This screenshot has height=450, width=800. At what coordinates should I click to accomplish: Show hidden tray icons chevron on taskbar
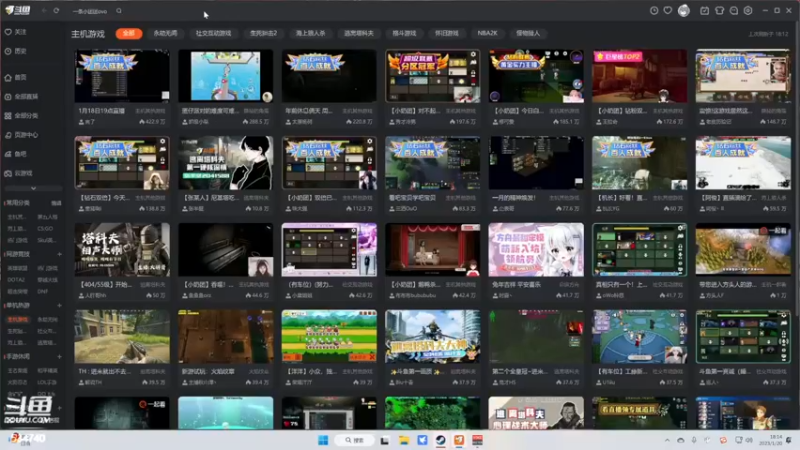pos(667,440)
